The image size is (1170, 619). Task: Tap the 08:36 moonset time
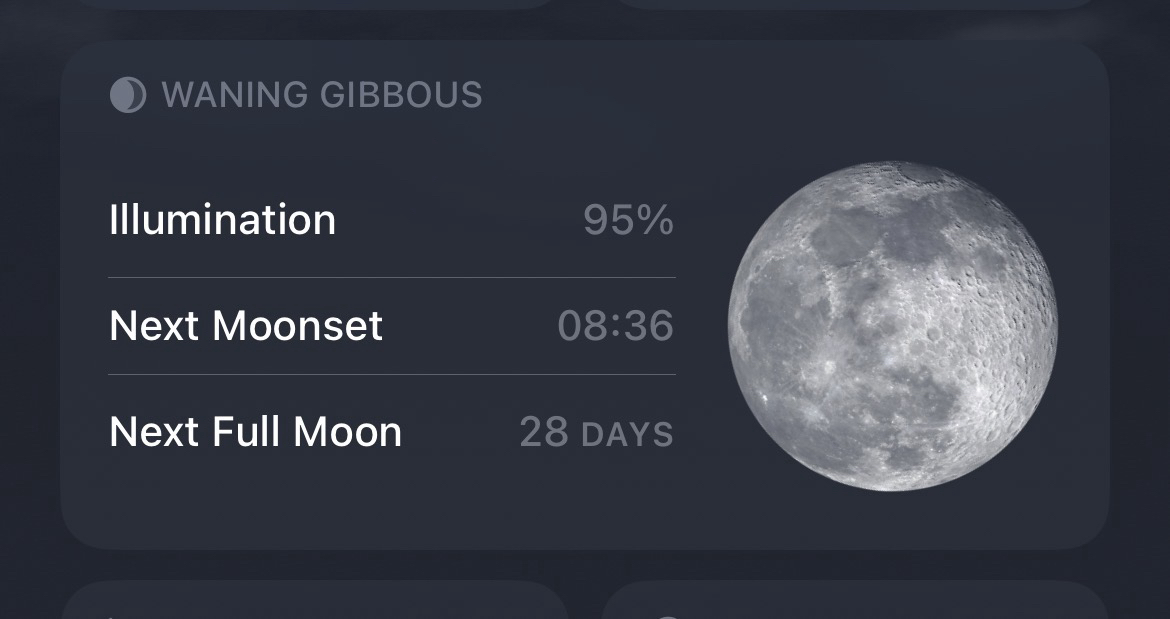[x=615, y=326]
